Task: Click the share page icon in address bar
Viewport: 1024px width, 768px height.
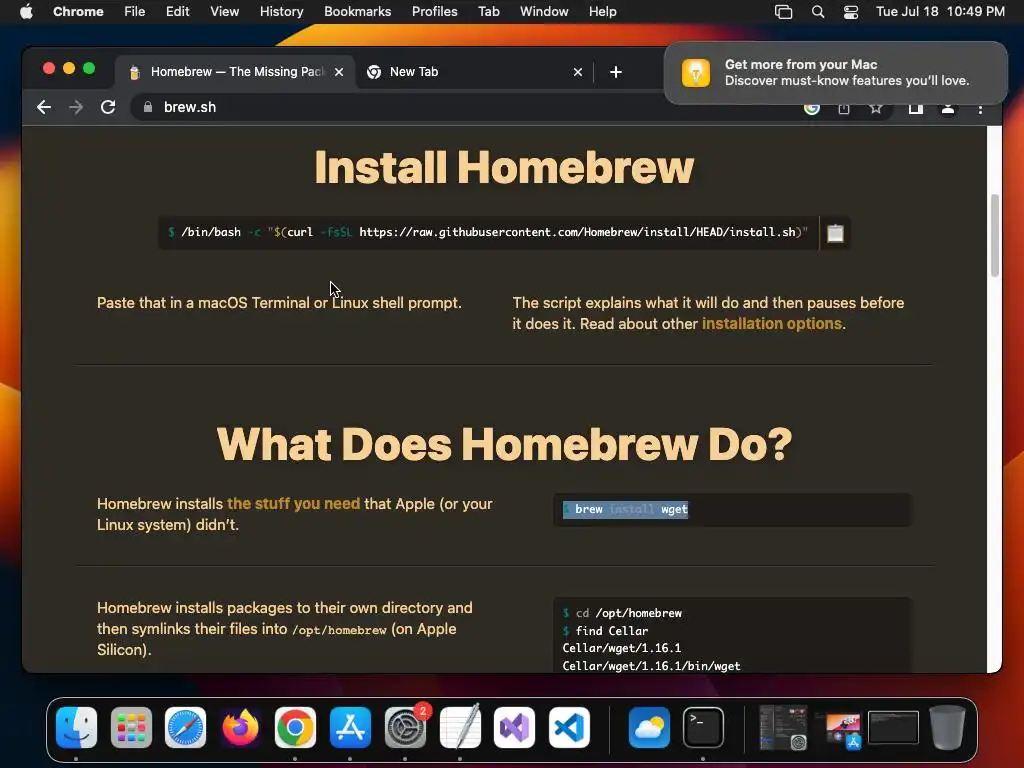Action: pyautogui.click(x=844, y=109)
